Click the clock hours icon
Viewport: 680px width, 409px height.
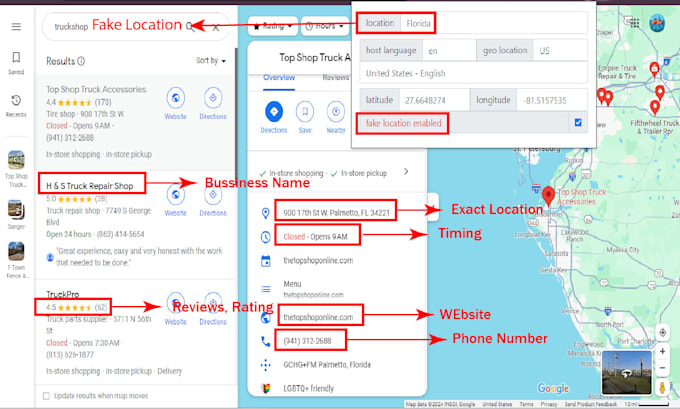[265, 237]
